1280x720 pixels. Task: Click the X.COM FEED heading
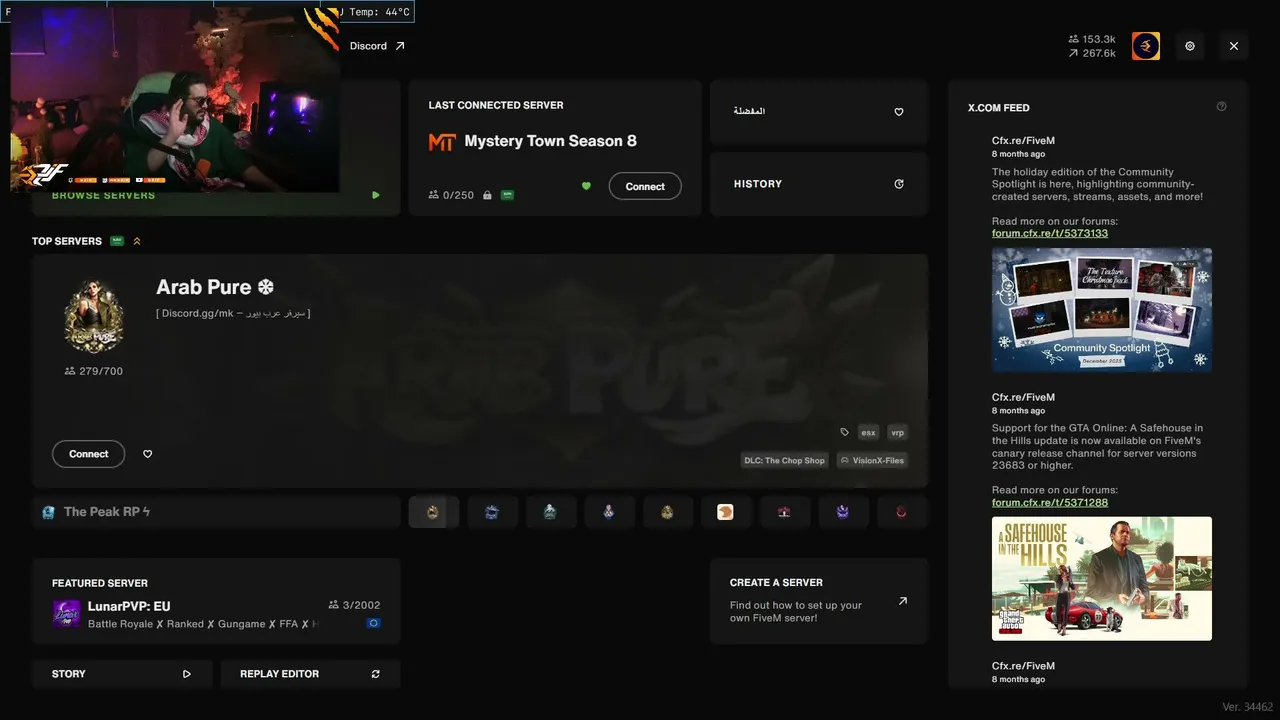pos(998,108)
